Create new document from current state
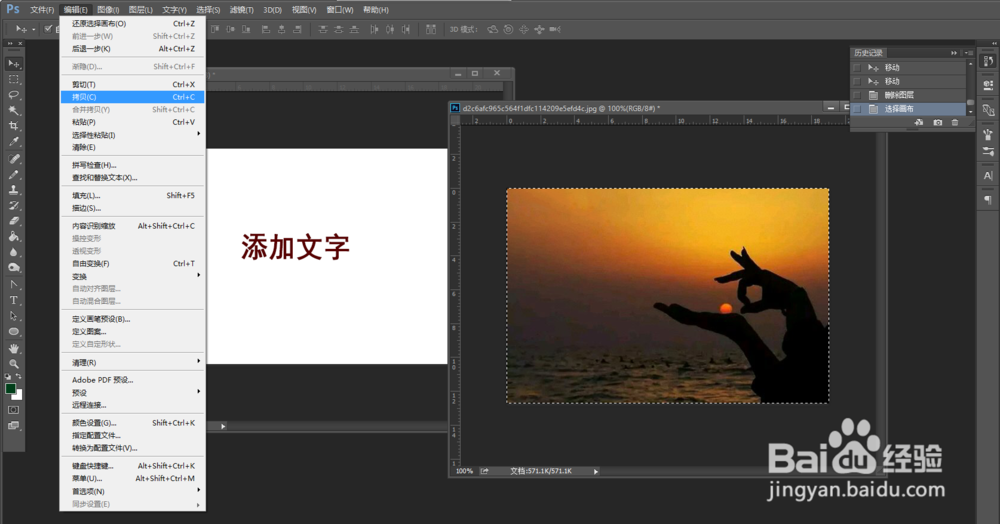Screen dimensions: 1000x524 pos(919,122)
